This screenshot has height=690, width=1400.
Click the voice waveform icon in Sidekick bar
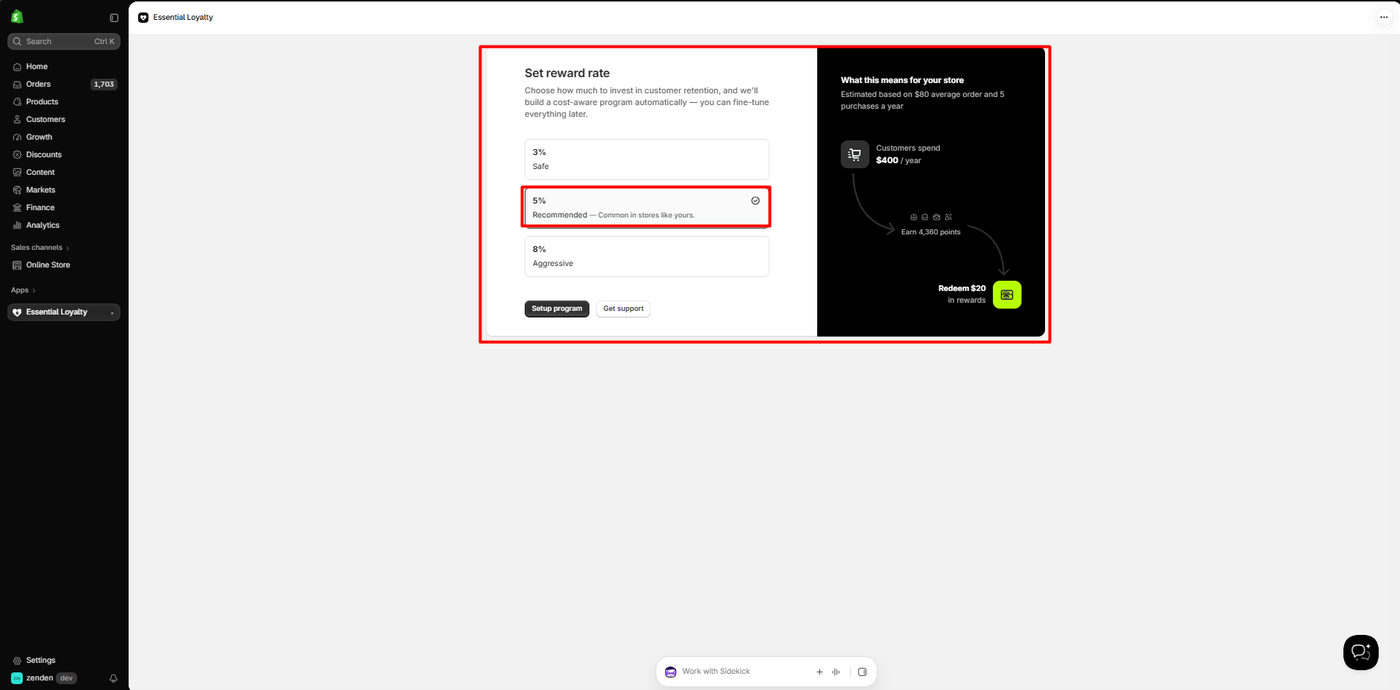click(x=836, y=672)
